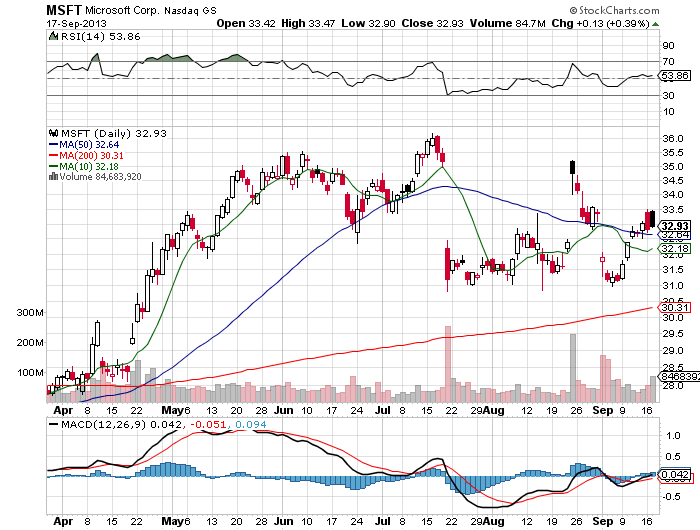Click the 'Volume 84.7M' header value
Viewport: 700px width, 530px height.
pyautogui.click(x=508, y=23)
